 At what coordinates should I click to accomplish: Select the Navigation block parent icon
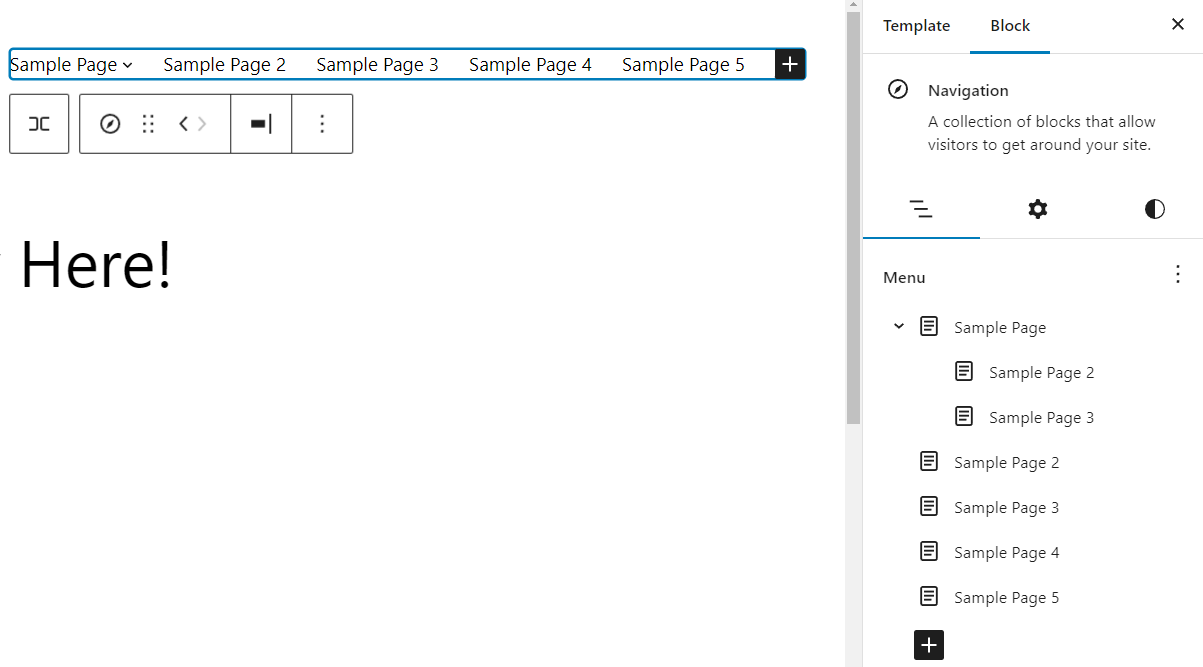tap(110, 123)
